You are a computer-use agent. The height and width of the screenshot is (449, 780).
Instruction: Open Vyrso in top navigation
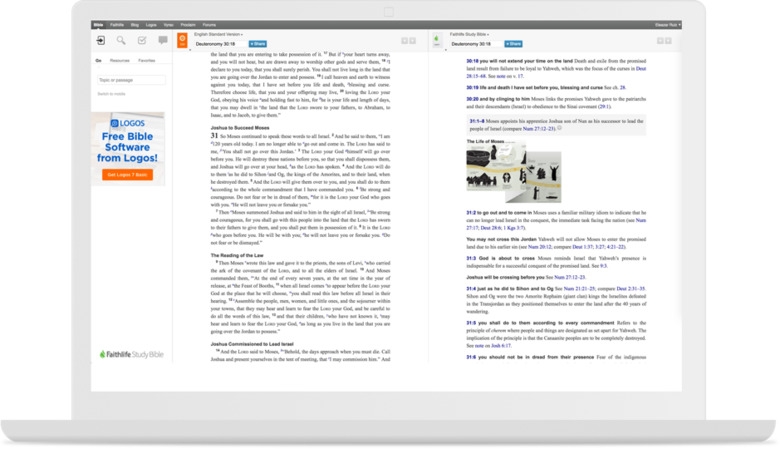pyautogui.click(x=169, y=25)
